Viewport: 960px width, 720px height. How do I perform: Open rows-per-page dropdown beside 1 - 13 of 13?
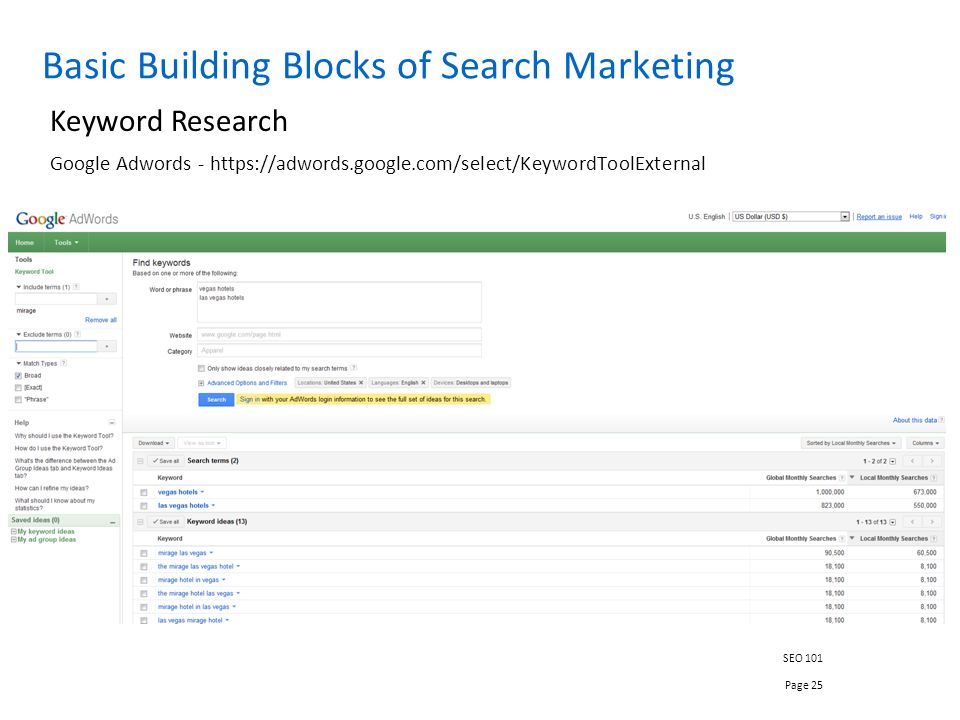[x=893, y=522]
